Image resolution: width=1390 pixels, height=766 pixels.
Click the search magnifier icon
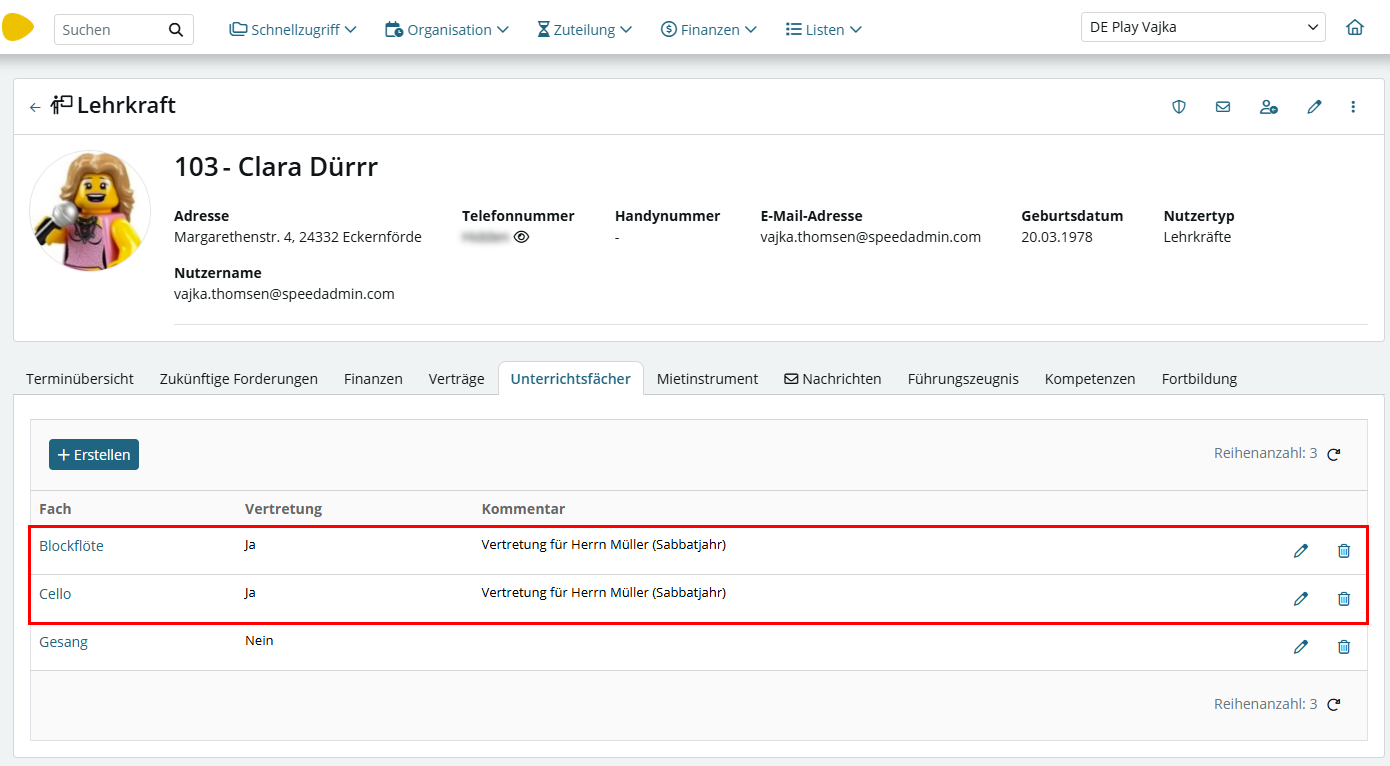(x=176, y=30)
